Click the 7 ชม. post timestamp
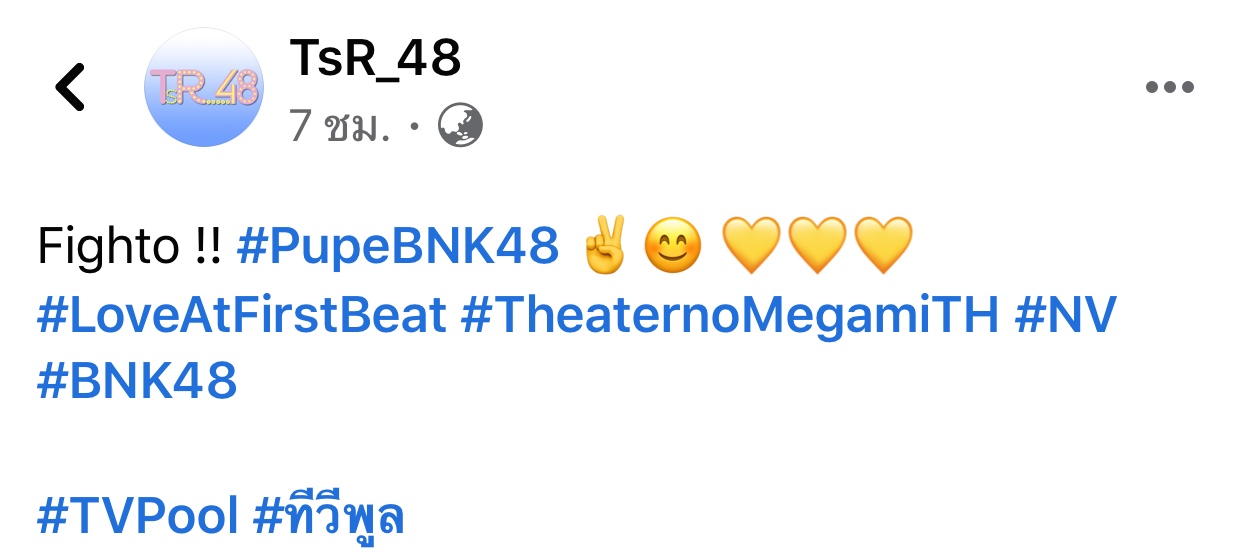This screenshot has width=1242, height=552. click(x=339, y=127)
